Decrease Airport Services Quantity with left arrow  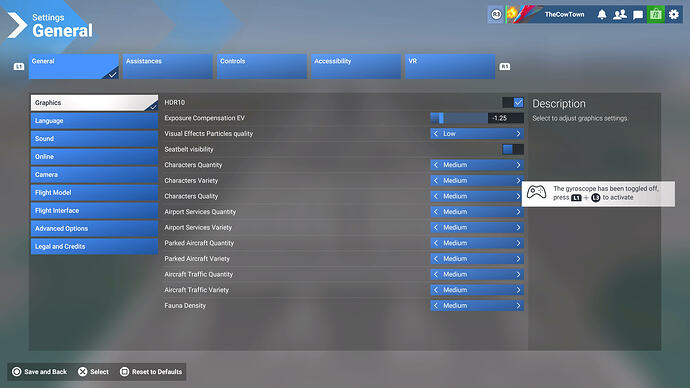[x=436, y=212]
